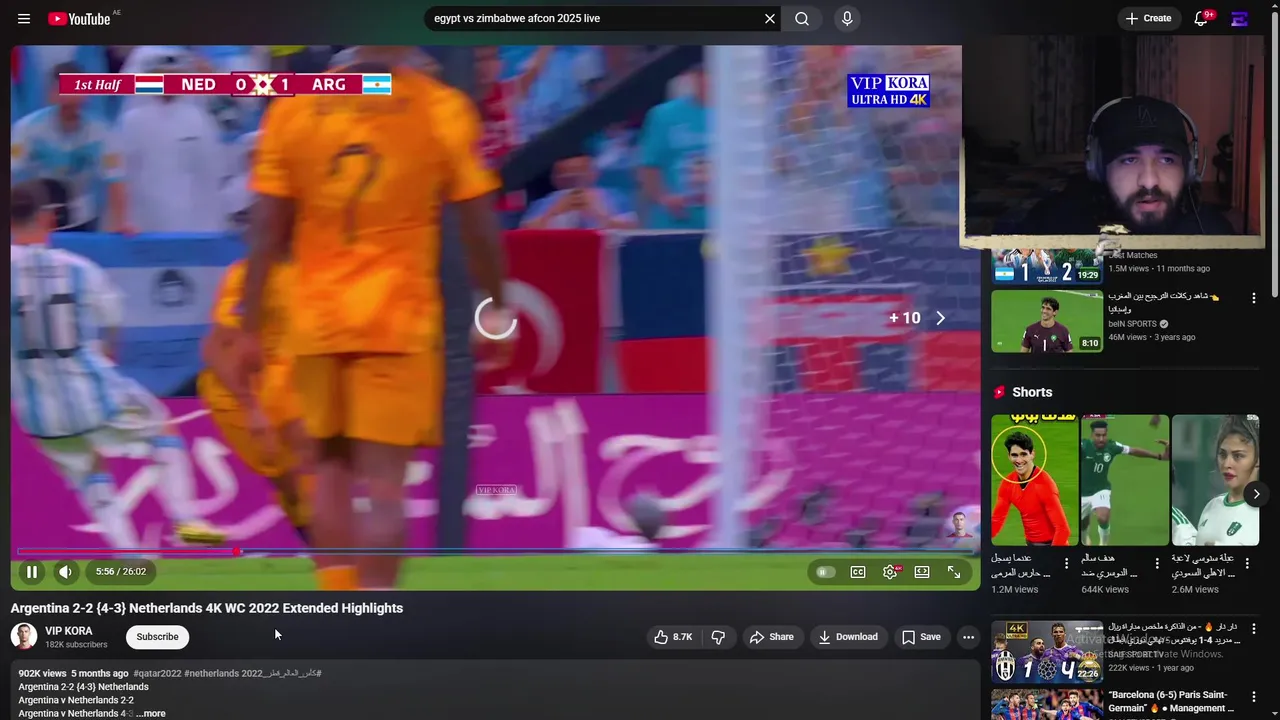
Task: Skip forward 10 seconds
Action: pos(917,318)
